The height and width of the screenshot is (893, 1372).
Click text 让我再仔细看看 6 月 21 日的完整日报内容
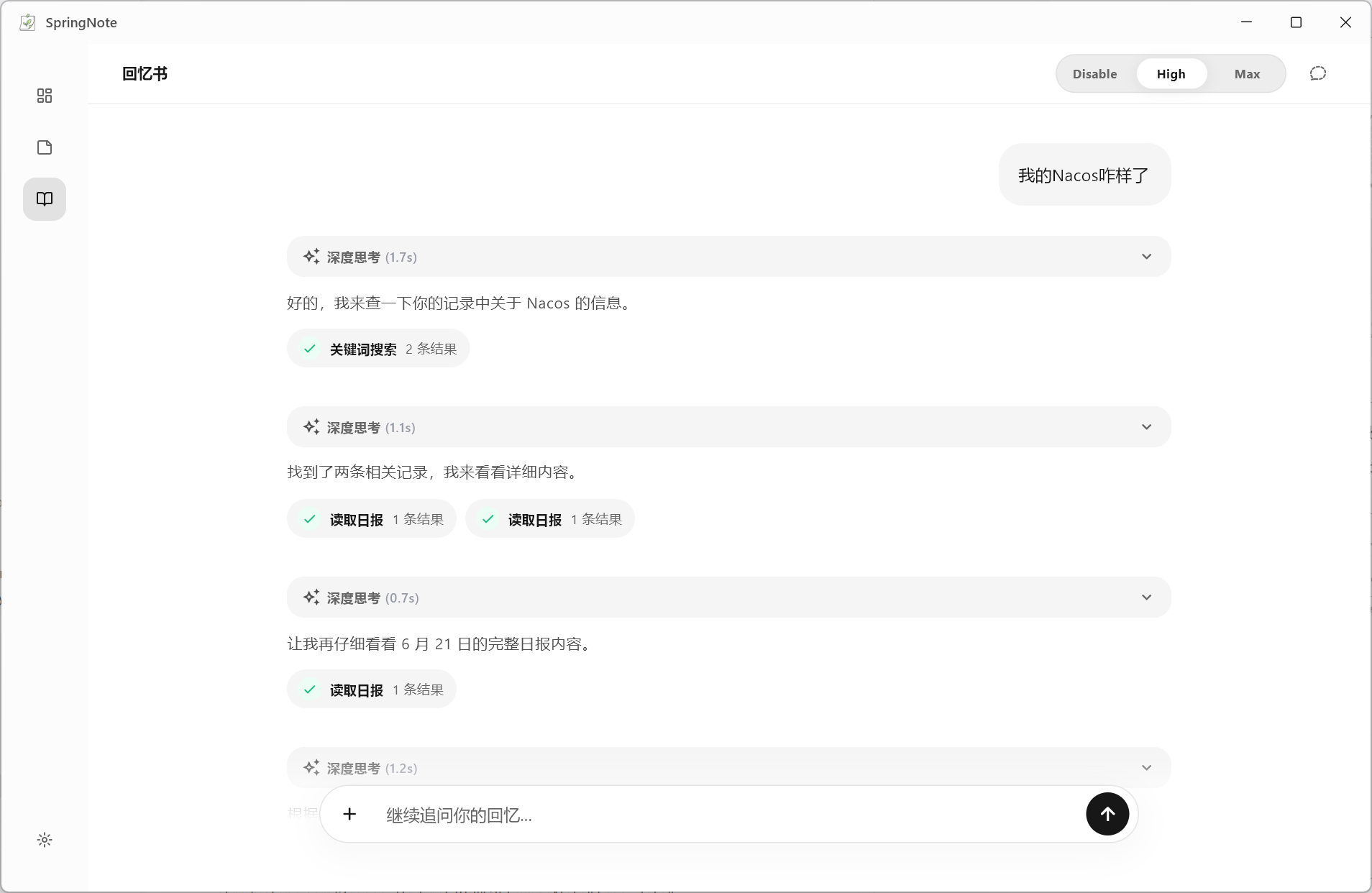pyautogui.click(x=441, y=644)
